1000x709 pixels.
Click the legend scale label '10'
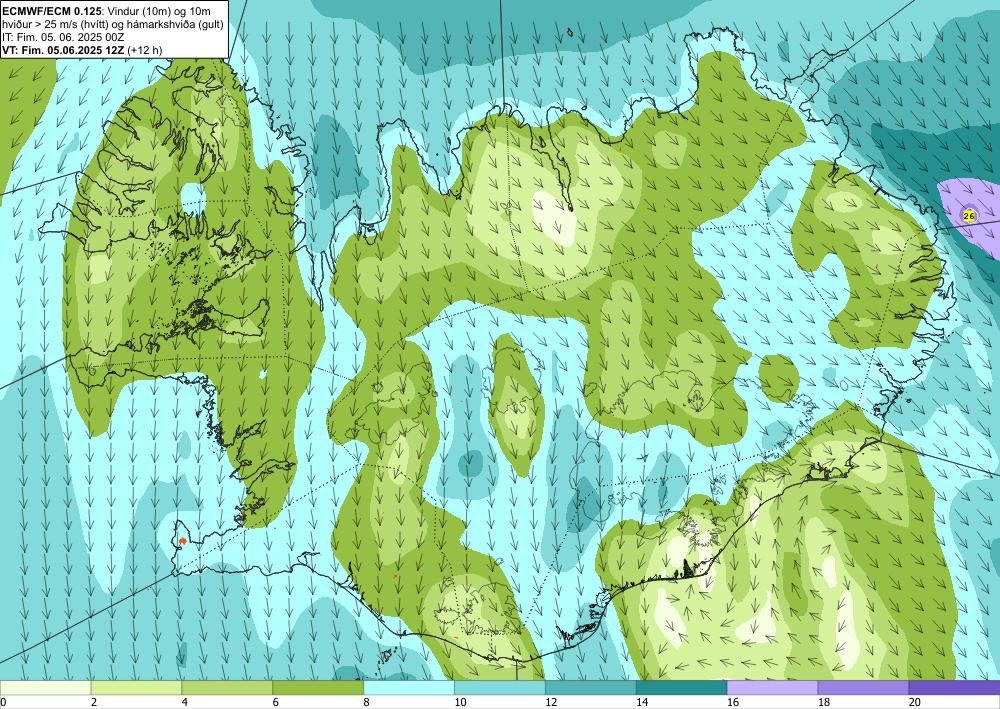point(460,703)
